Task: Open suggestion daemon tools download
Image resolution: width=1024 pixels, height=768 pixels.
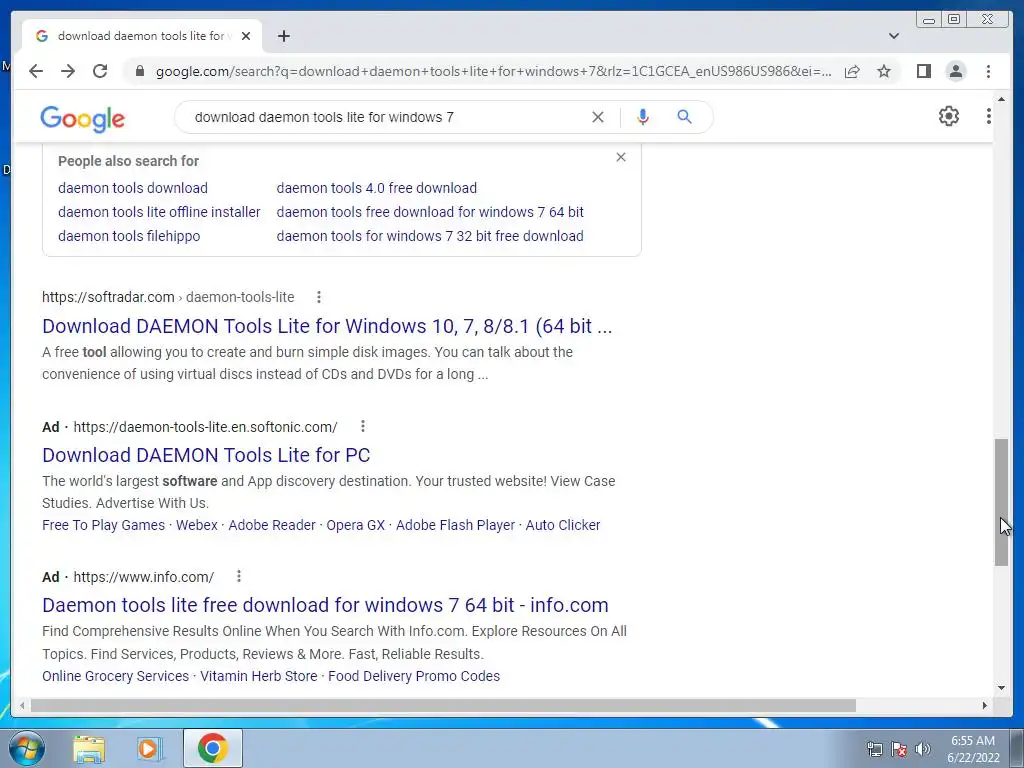Action: (133, 188)
